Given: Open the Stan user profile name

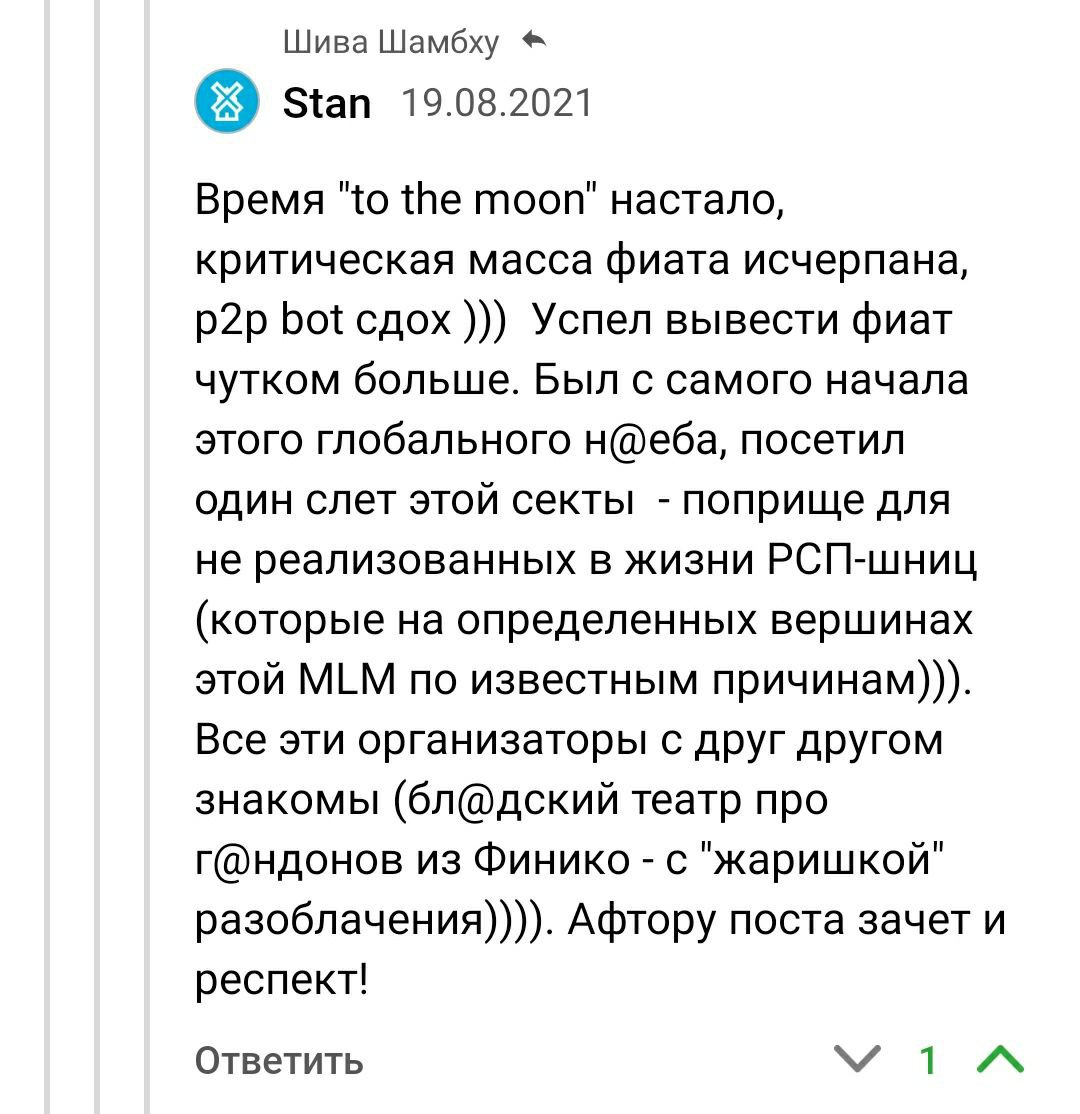Looking at the screenshot, I should (327, 103).
